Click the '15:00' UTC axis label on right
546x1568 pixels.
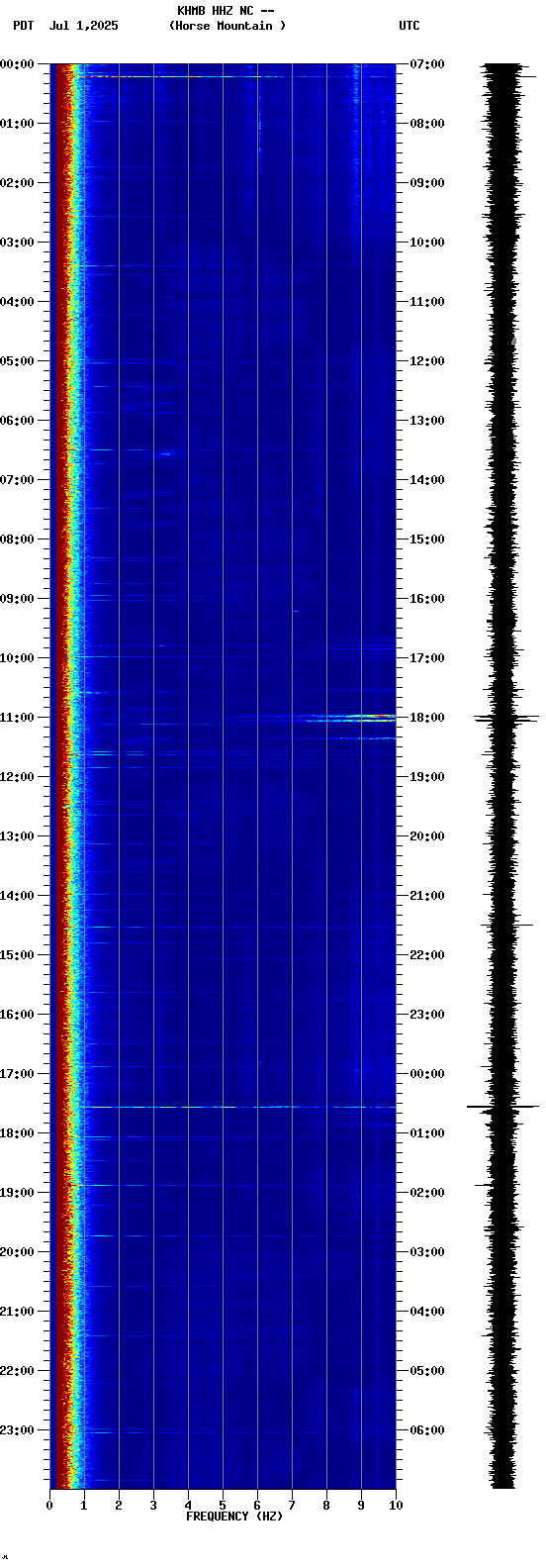tap(426, 539)
